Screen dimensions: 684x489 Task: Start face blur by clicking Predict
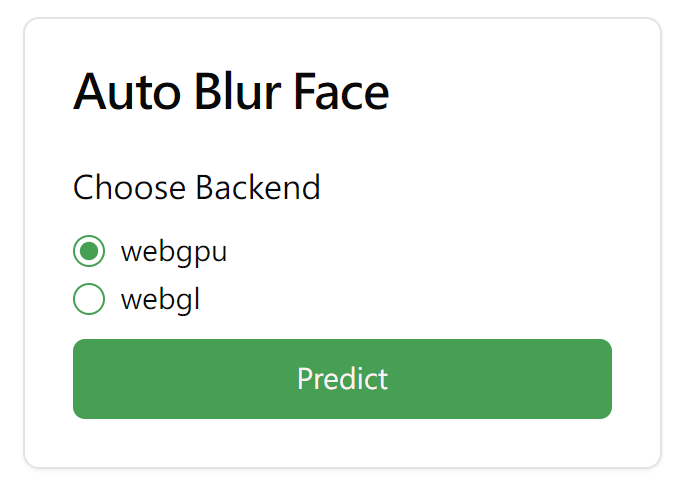342,379
